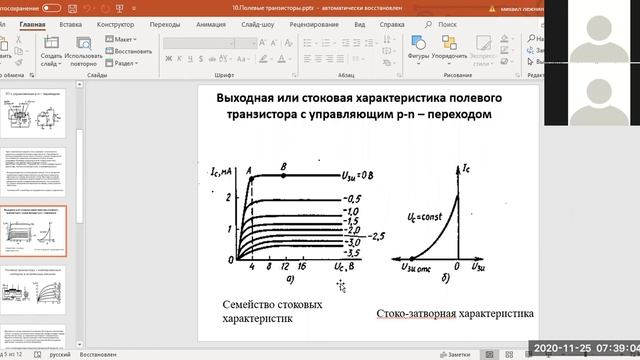Click the Заметки notes button
Viewport: 640px width, 360px height.
tap(456, 355)
